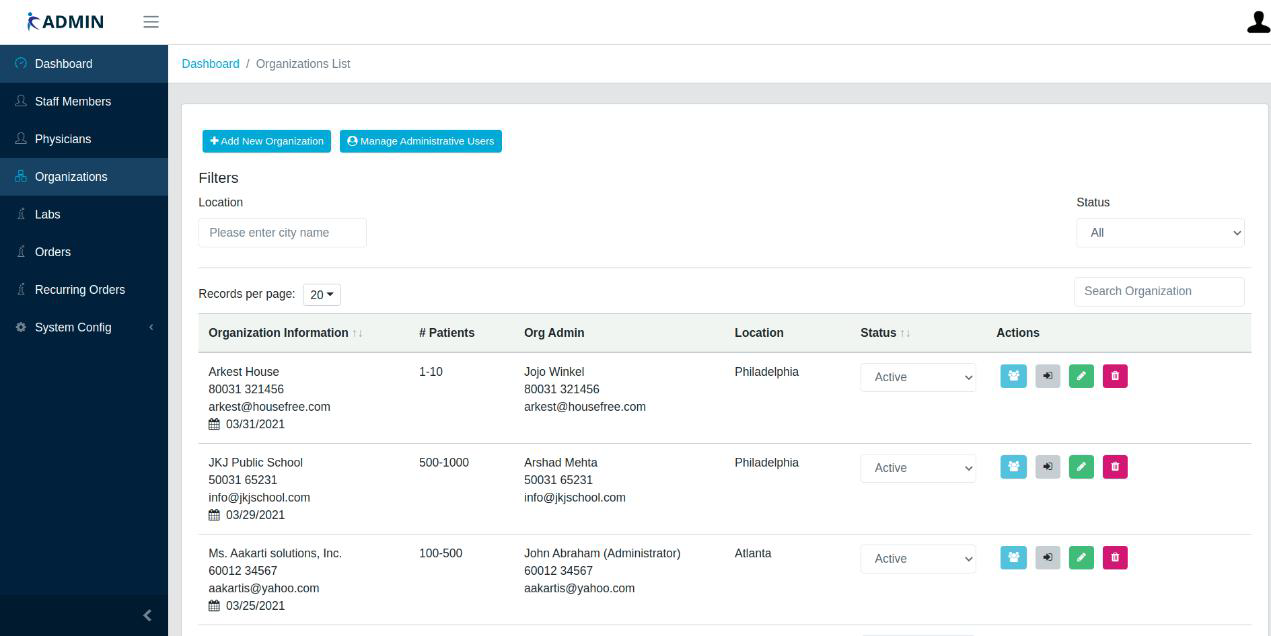Open Recurring Orders from sidebar

click(x=80, y=290)
